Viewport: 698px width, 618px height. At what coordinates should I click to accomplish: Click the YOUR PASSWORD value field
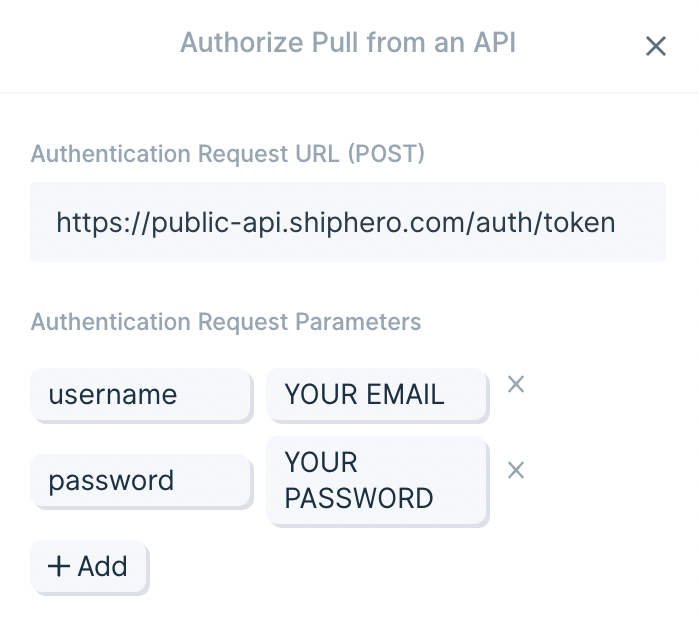(x=376, y=480)
